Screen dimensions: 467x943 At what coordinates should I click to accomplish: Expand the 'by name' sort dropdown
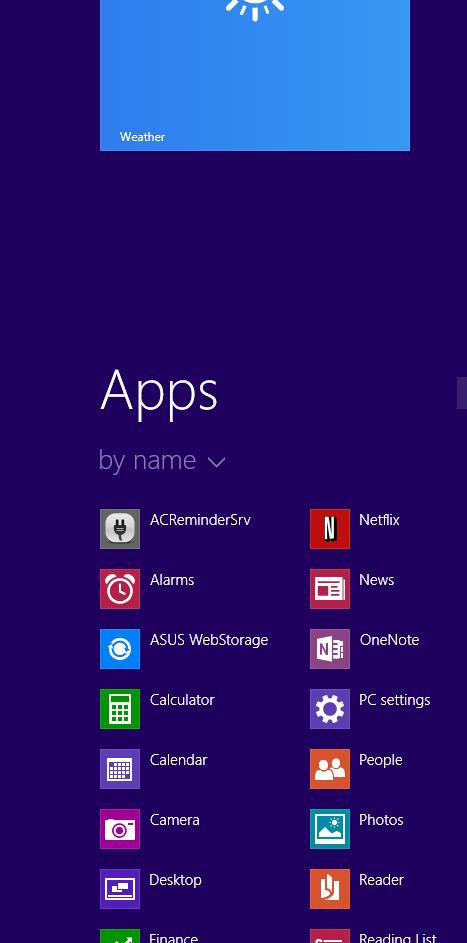(x=162, y=461)
